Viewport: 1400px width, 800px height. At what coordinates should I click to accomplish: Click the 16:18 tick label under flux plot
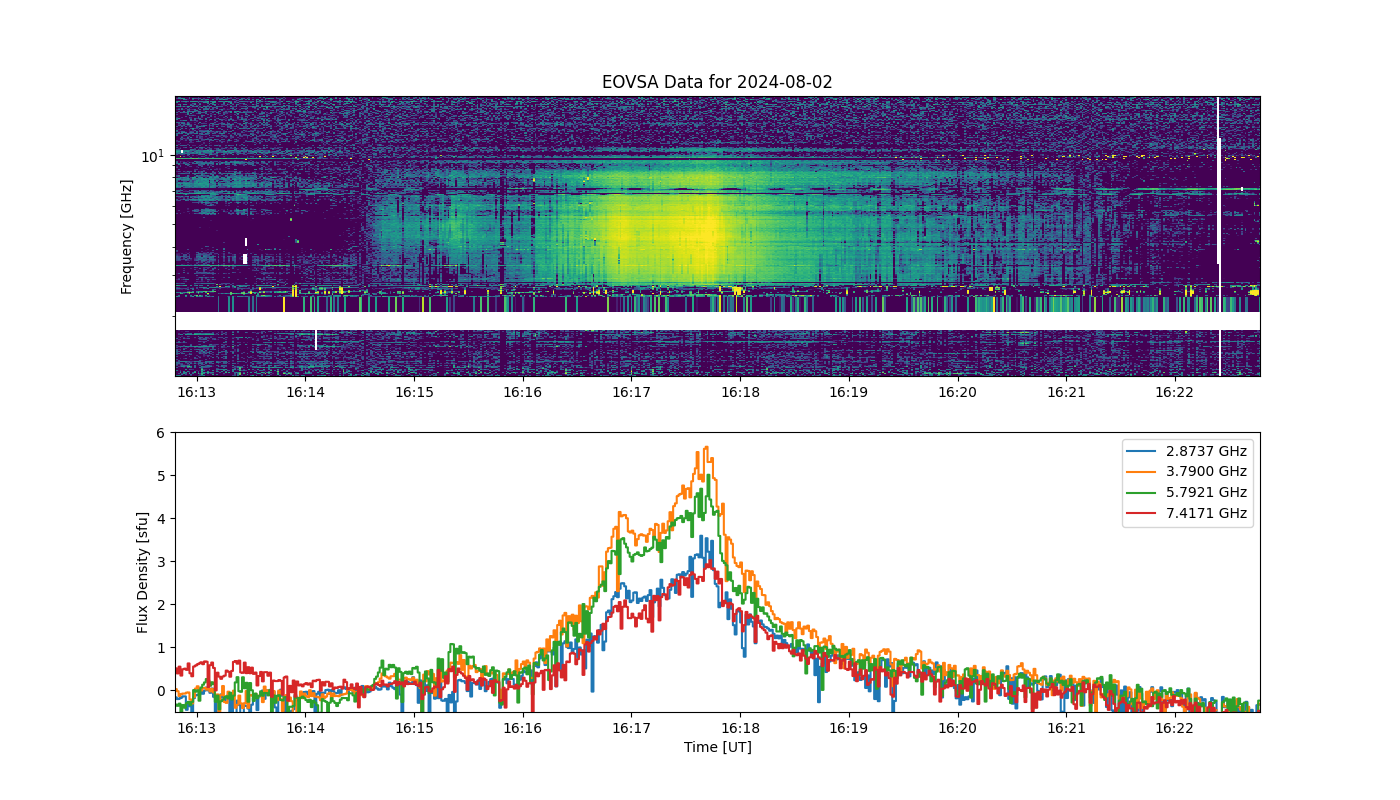pyautogui.click(x=740, y=728)
